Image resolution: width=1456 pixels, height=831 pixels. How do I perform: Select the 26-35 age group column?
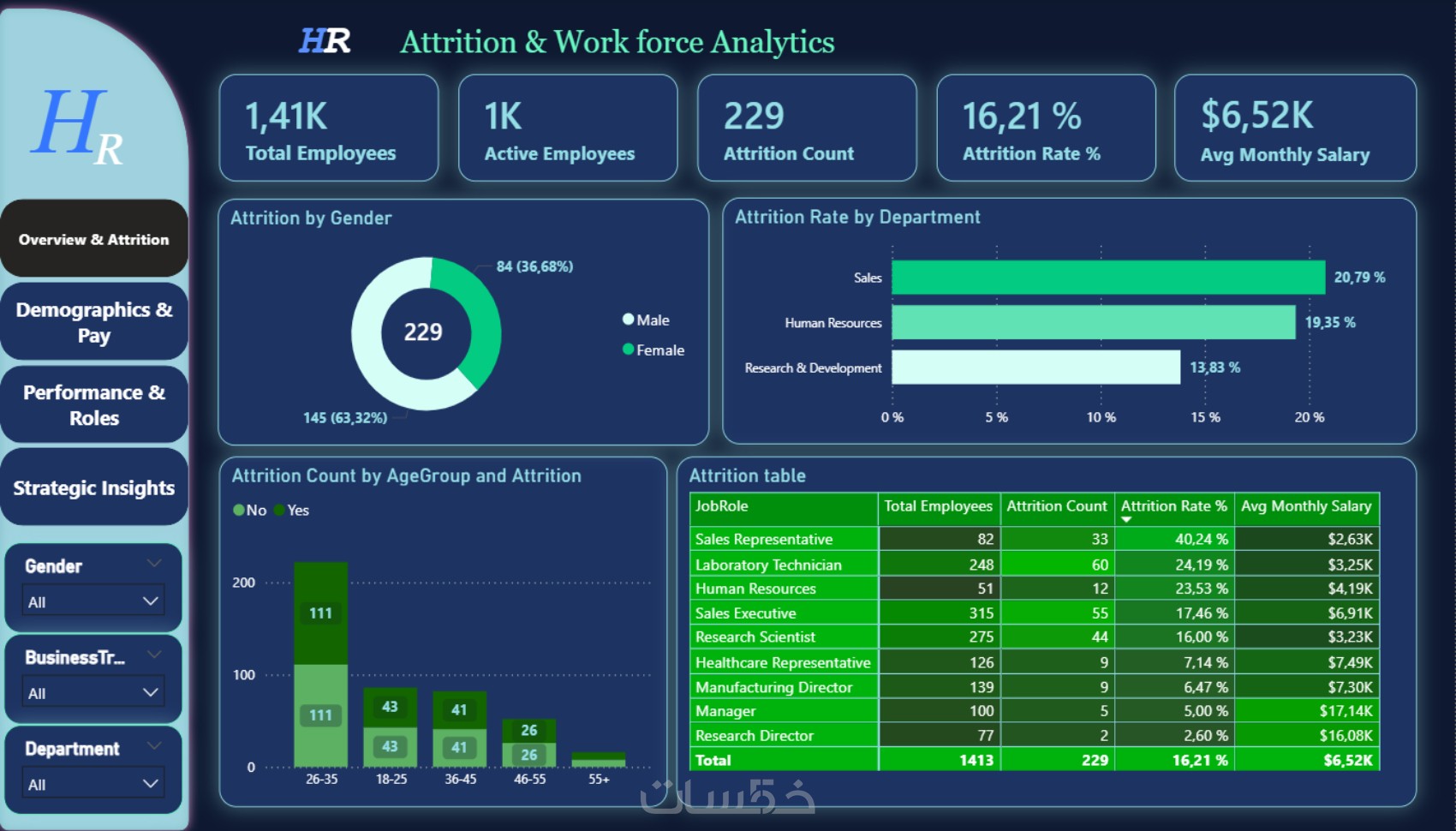point(321,664)
